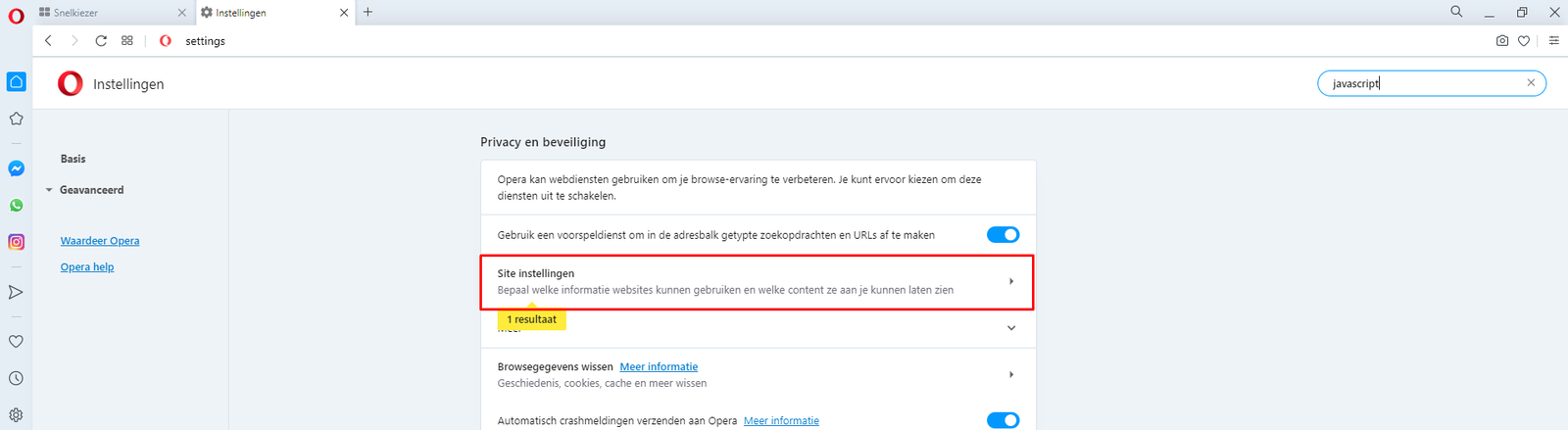Click the javascript settings search field
1568x430 pixels.
pyautogui.click(x=1421, y=84)
